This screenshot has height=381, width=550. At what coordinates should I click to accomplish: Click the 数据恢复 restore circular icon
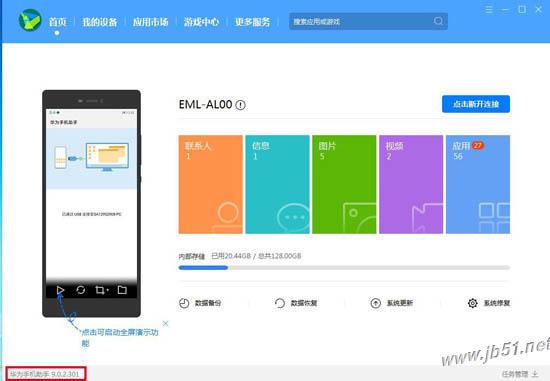click(x=280, y=303)
